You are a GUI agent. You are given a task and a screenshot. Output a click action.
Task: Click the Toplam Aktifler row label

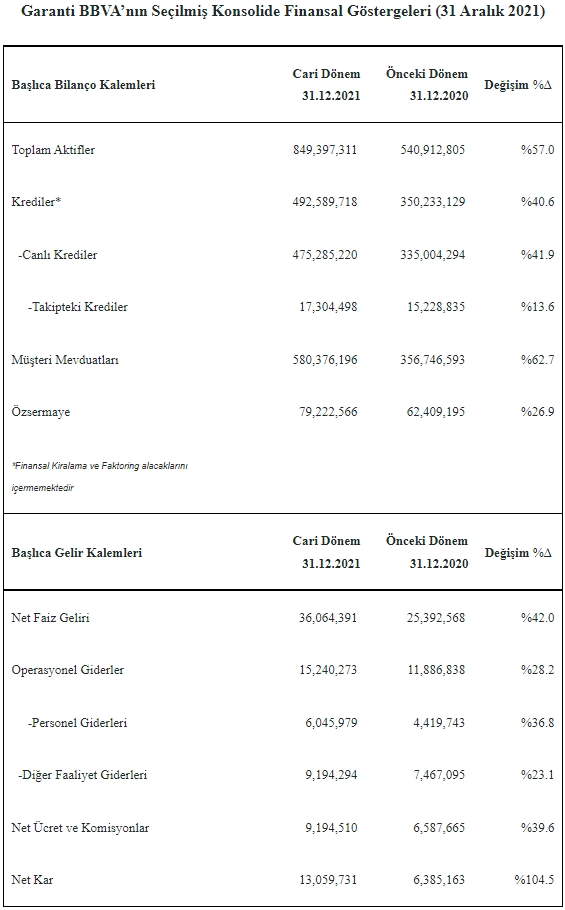[53, 150]
